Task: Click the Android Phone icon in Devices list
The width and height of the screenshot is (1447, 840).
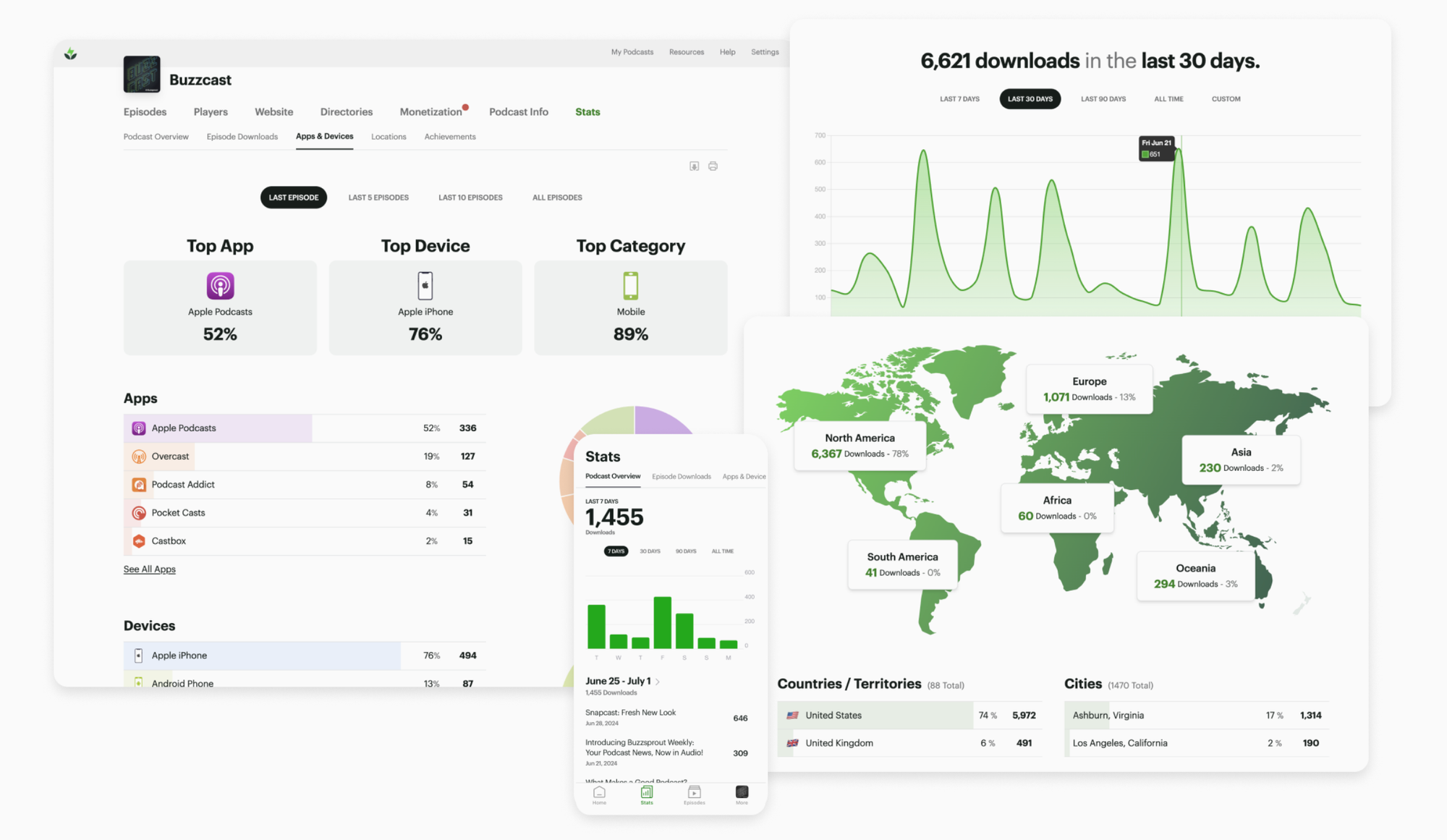Action: [138, 682]
